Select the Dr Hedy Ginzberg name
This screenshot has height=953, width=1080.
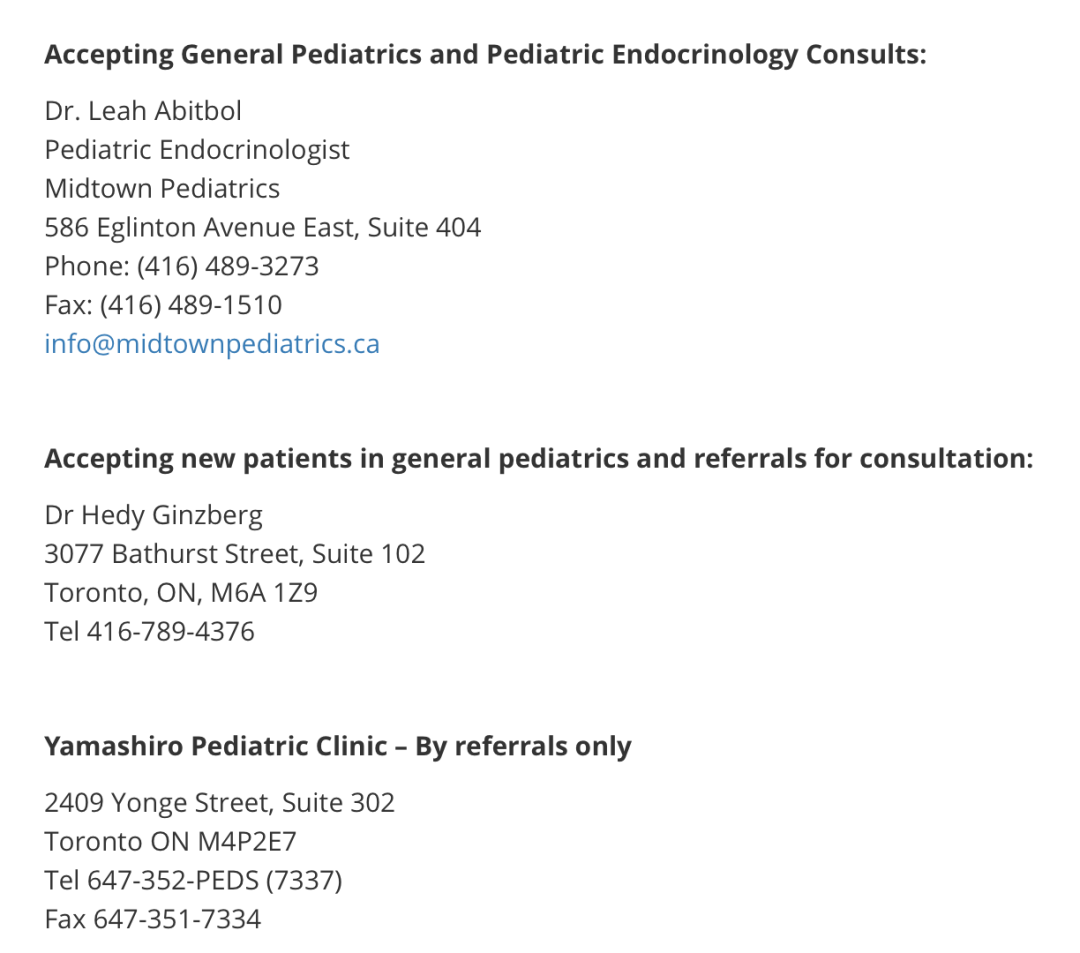point(154,515)
